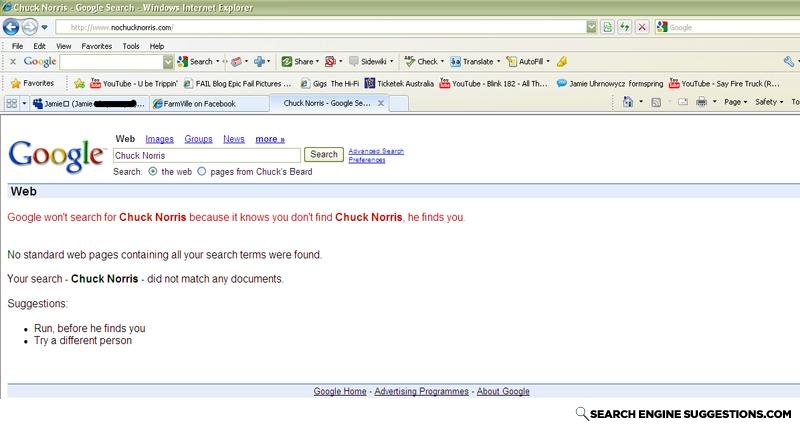Image resolution: width=800 pixels, height=425 pixels.
Task: Open the File menu
Action: (17, 46)
